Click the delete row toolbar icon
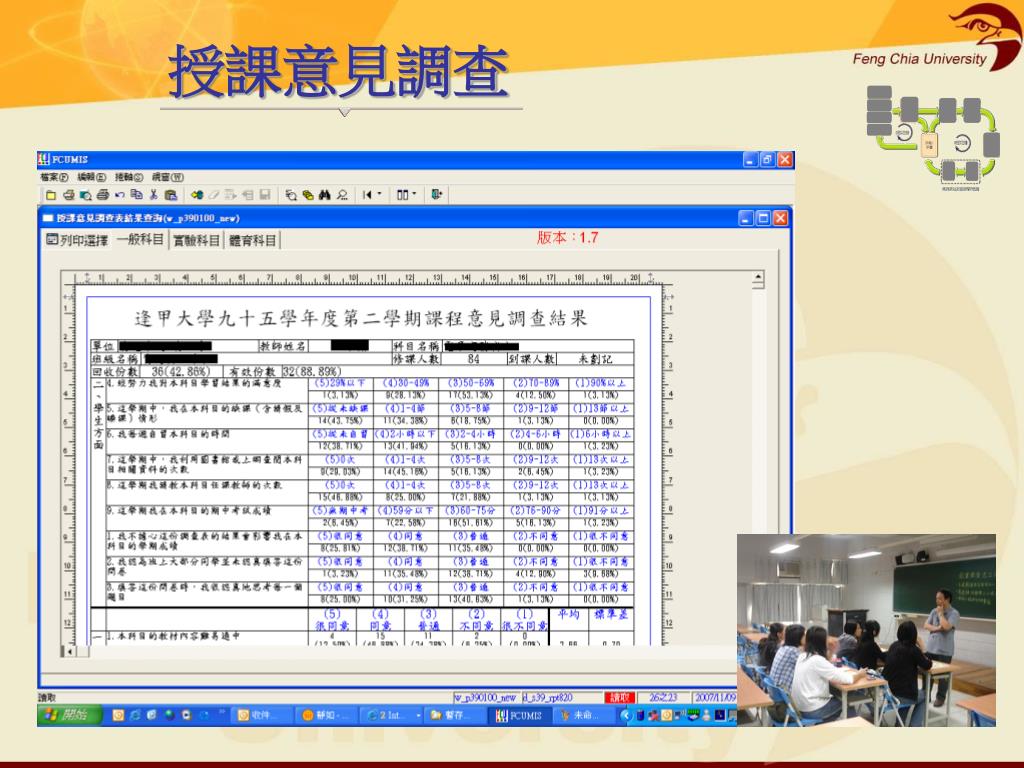The width and height of the screenshot is (1024, 768). pos(248,195)
